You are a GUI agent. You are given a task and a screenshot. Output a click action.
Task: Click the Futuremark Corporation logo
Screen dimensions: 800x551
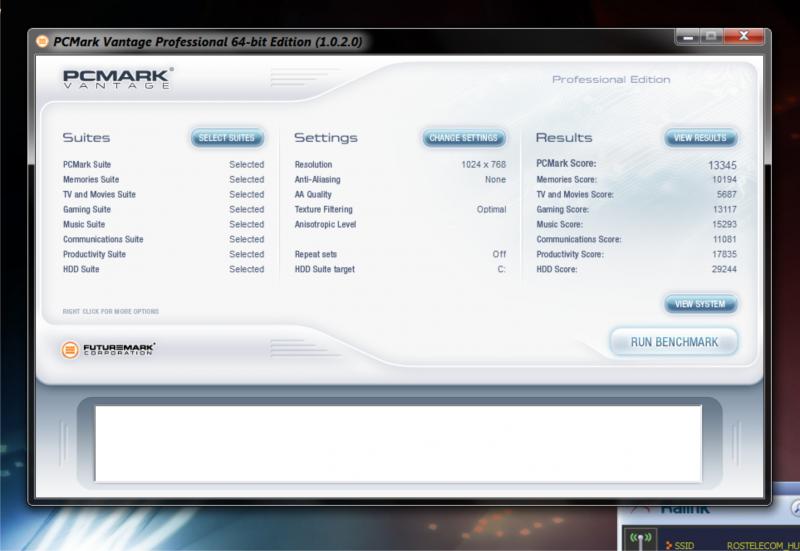pos(108,349)
